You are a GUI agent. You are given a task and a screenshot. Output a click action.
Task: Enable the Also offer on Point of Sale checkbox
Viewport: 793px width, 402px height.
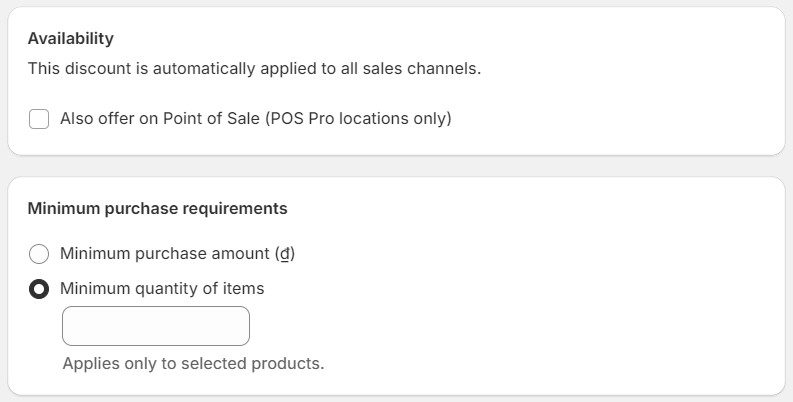pos(39,119)
